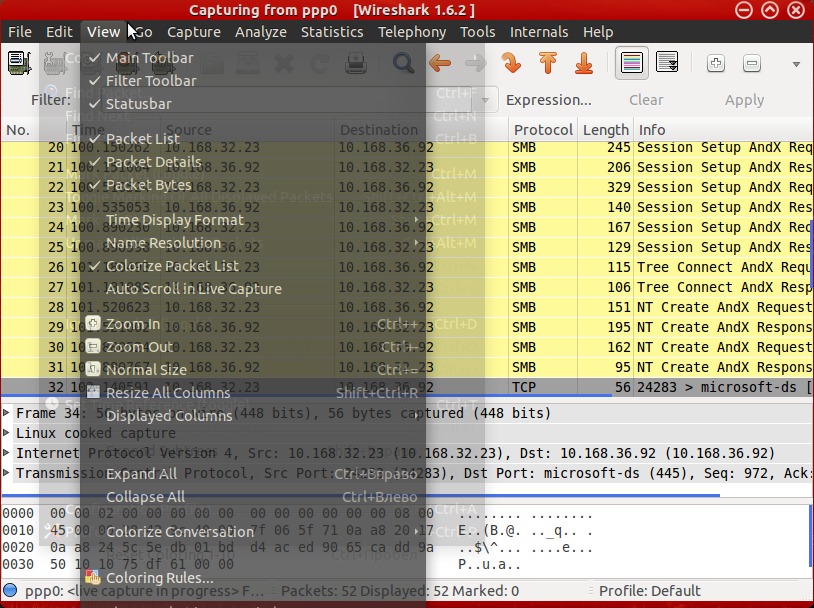814x608 pixels.
Task: Open expert info via status bar circle
Action: (x=10, y=591)
